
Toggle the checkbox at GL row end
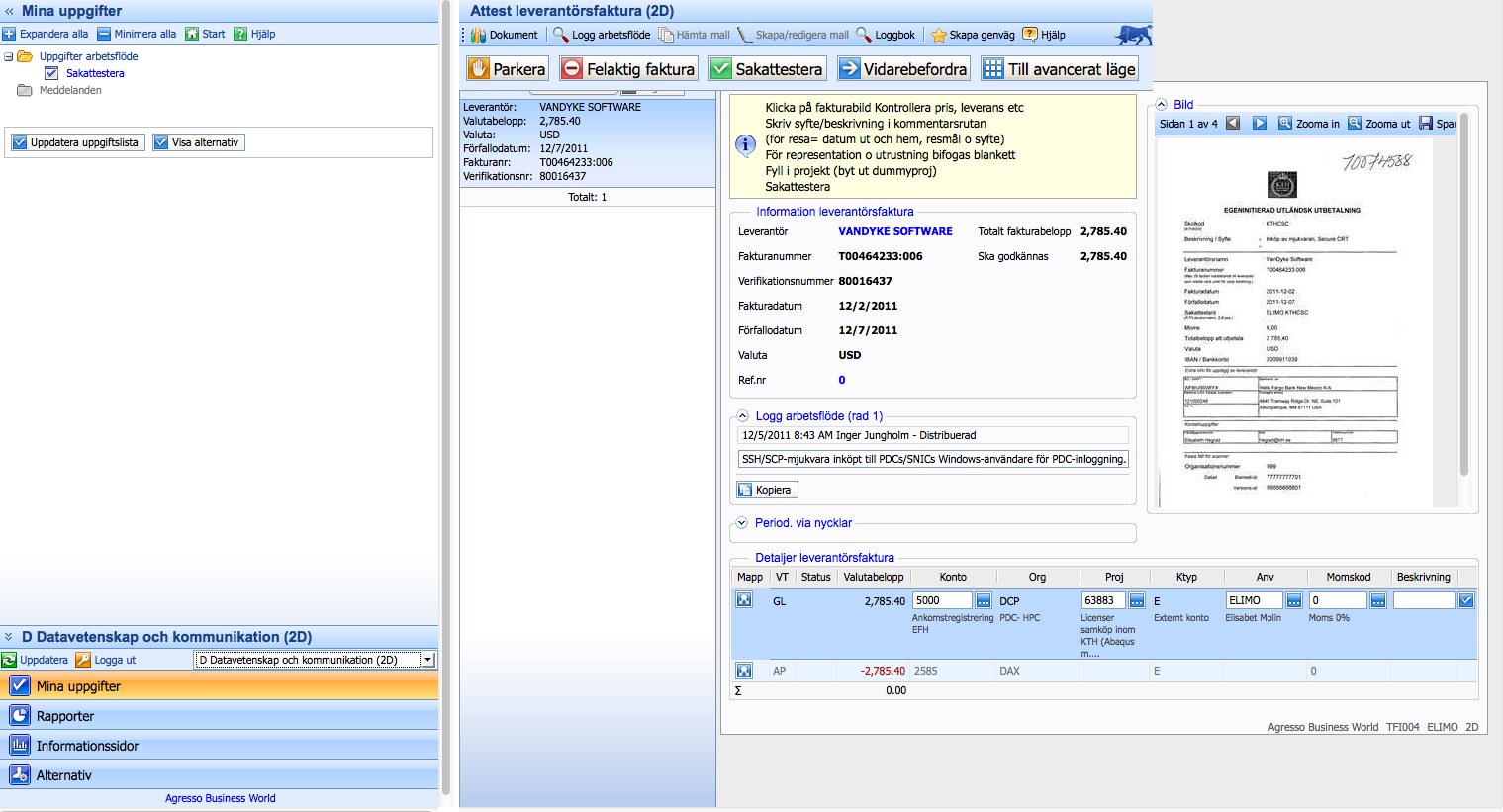(1466, 600)
